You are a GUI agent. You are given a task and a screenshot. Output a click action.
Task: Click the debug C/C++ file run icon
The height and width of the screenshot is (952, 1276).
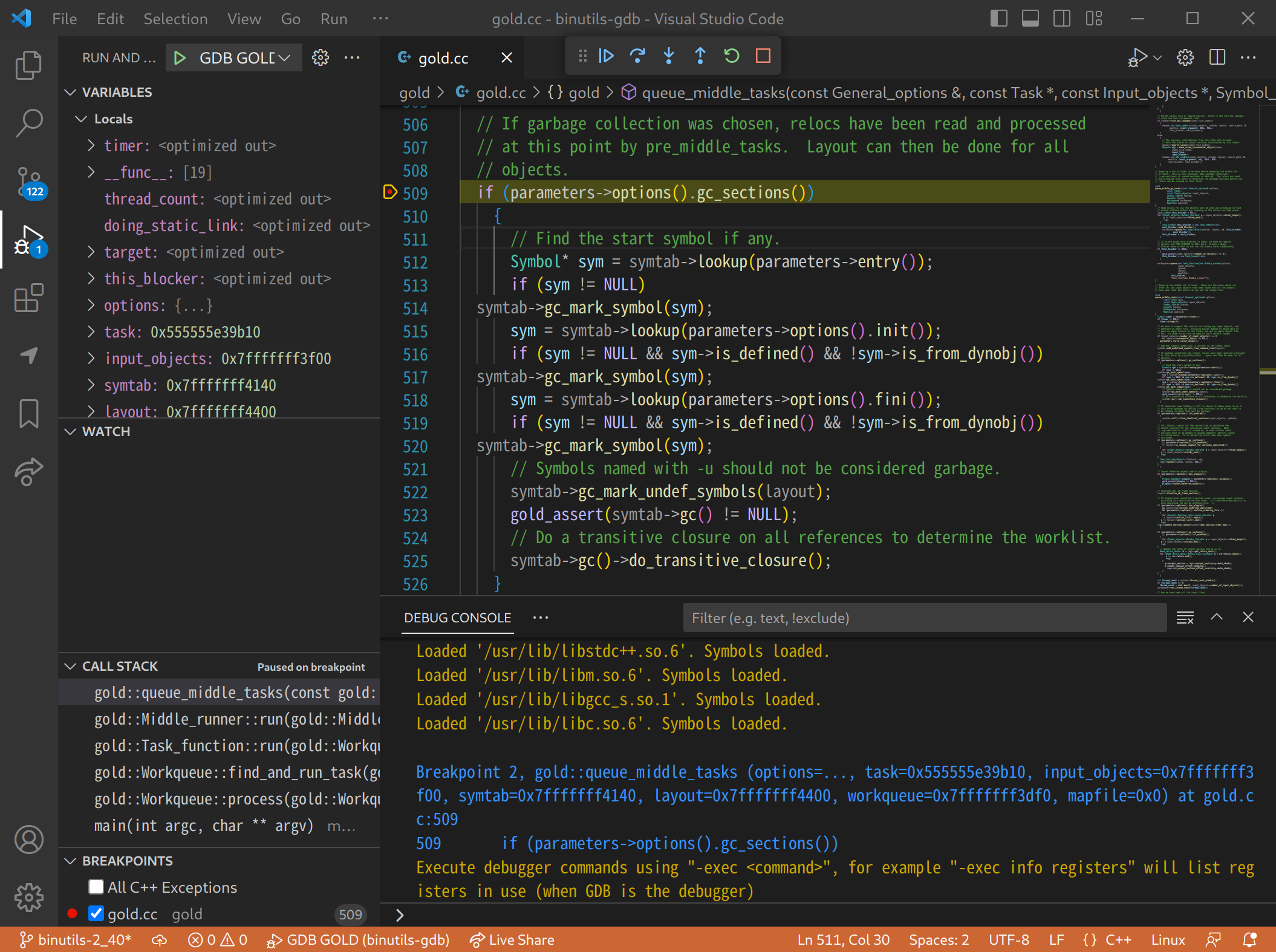[1137, 57]
